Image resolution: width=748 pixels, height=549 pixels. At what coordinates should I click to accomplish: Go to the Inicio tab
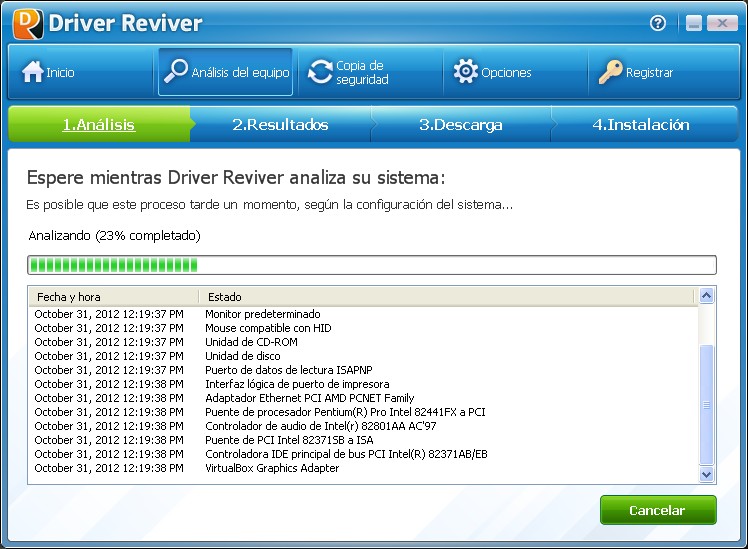coord(80,72)
